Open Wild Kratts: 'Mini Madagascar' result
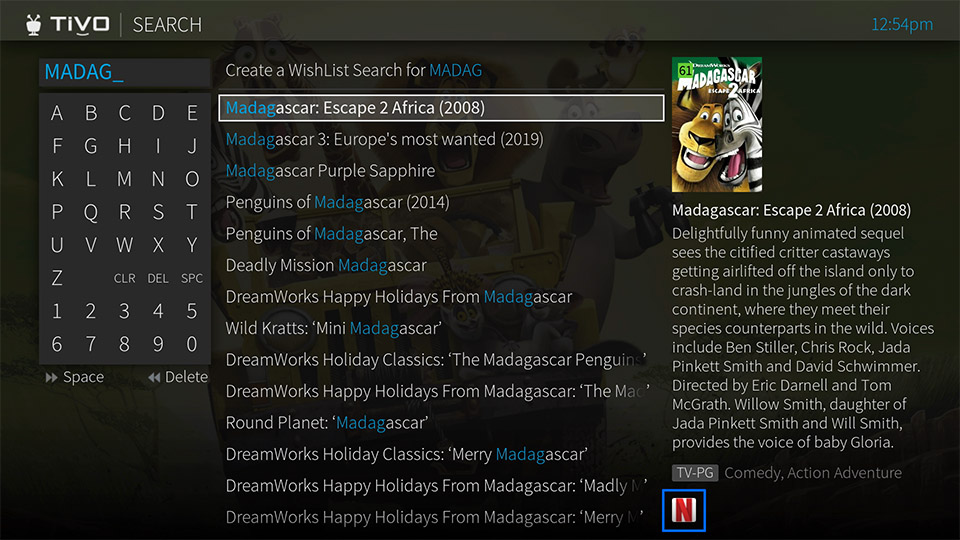 pyautogui.click(x=334, y=329)
